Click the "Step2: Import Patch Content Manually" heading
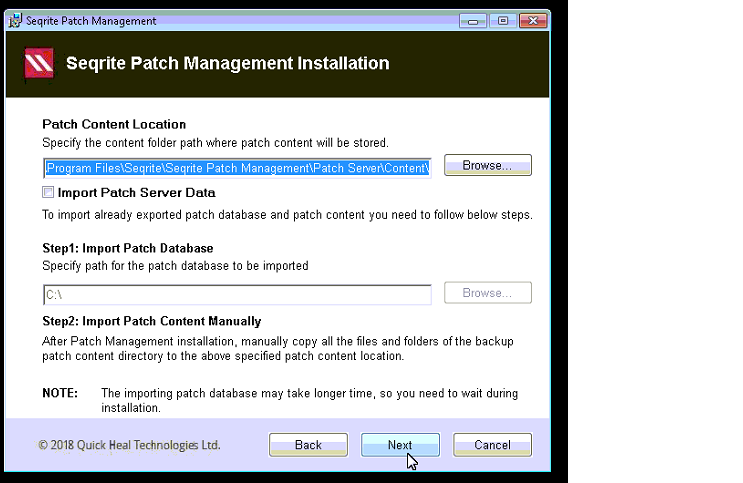This screenshot has height=483, width=743. pos(152,321)
